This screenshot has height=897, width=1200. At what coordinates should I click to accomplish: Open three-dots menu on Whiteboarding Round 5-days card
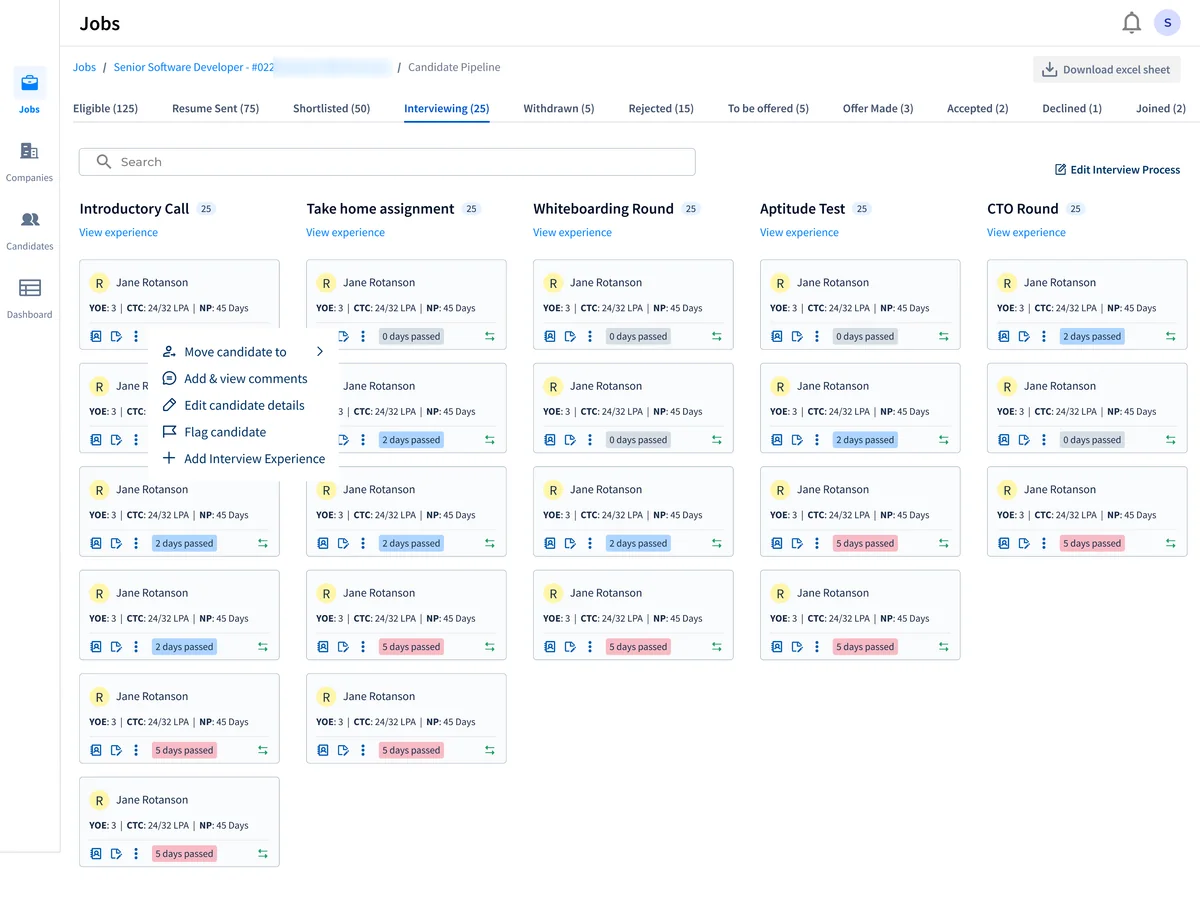pos(590,647)
